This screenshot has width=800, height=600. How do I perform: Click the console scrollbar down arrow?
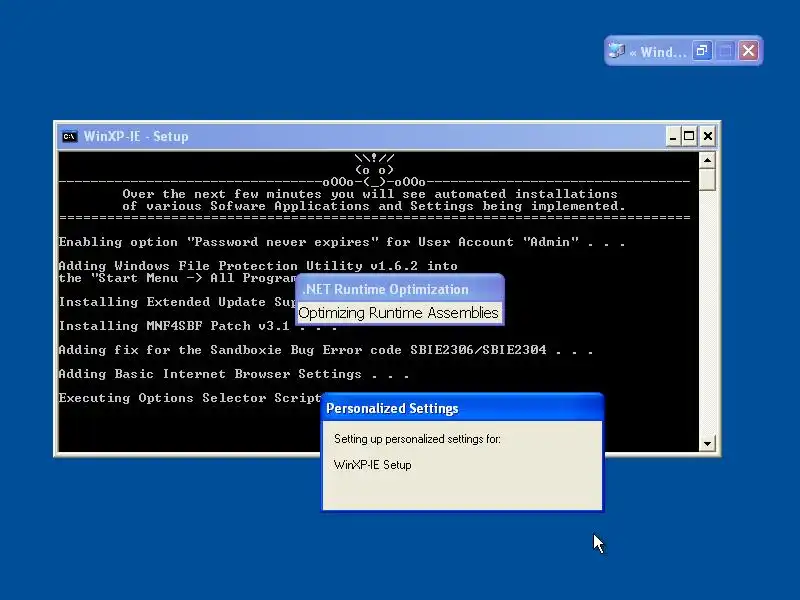click(x=707, y=443)
